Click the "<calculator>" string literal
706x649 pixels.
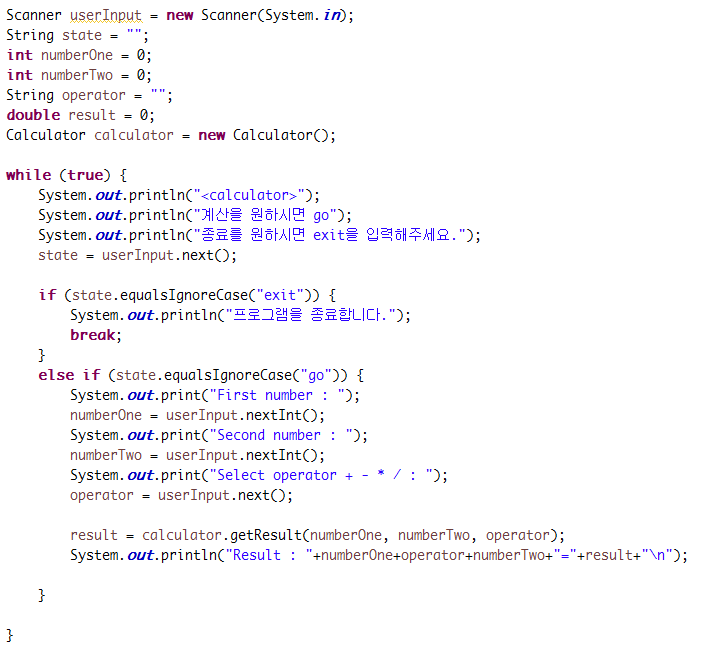(x=249, y=195)
